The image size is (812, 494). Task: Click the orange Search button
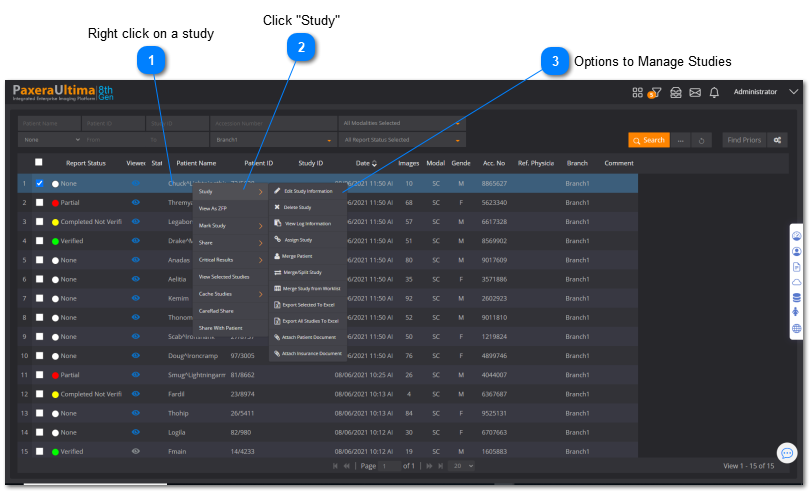[649, 140]
